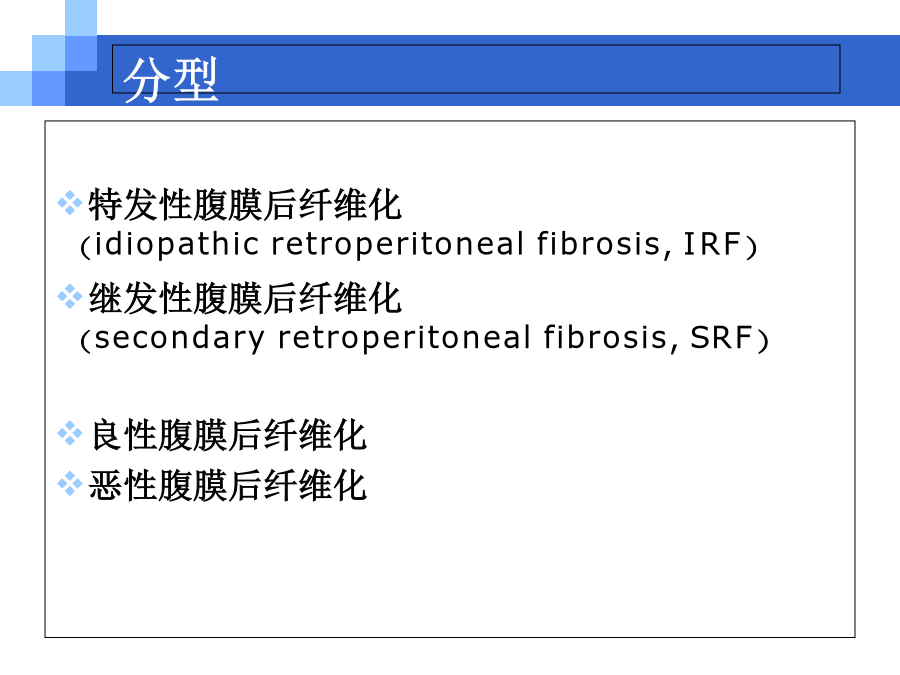Click blank area below the 恶性腹膜后纤维化 bullet
The image size is (900, 675).
click(x=450, y=570)
